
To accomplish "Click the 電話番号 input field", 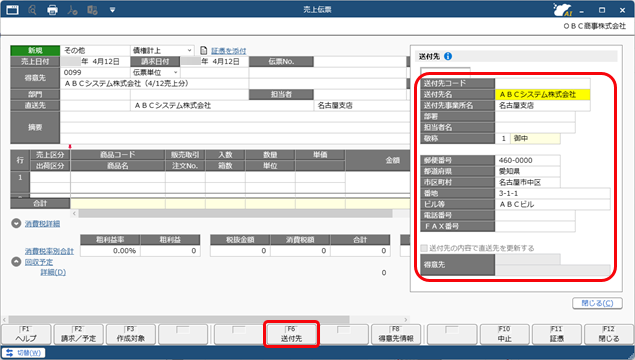I will click(x=535, y=215).
